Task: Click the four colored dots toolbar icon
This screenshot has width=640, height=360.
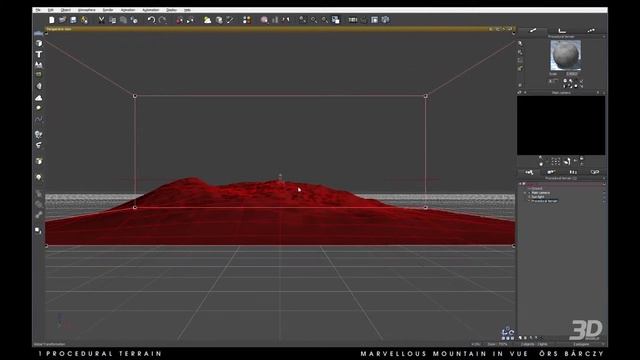Action: (247, 20)
